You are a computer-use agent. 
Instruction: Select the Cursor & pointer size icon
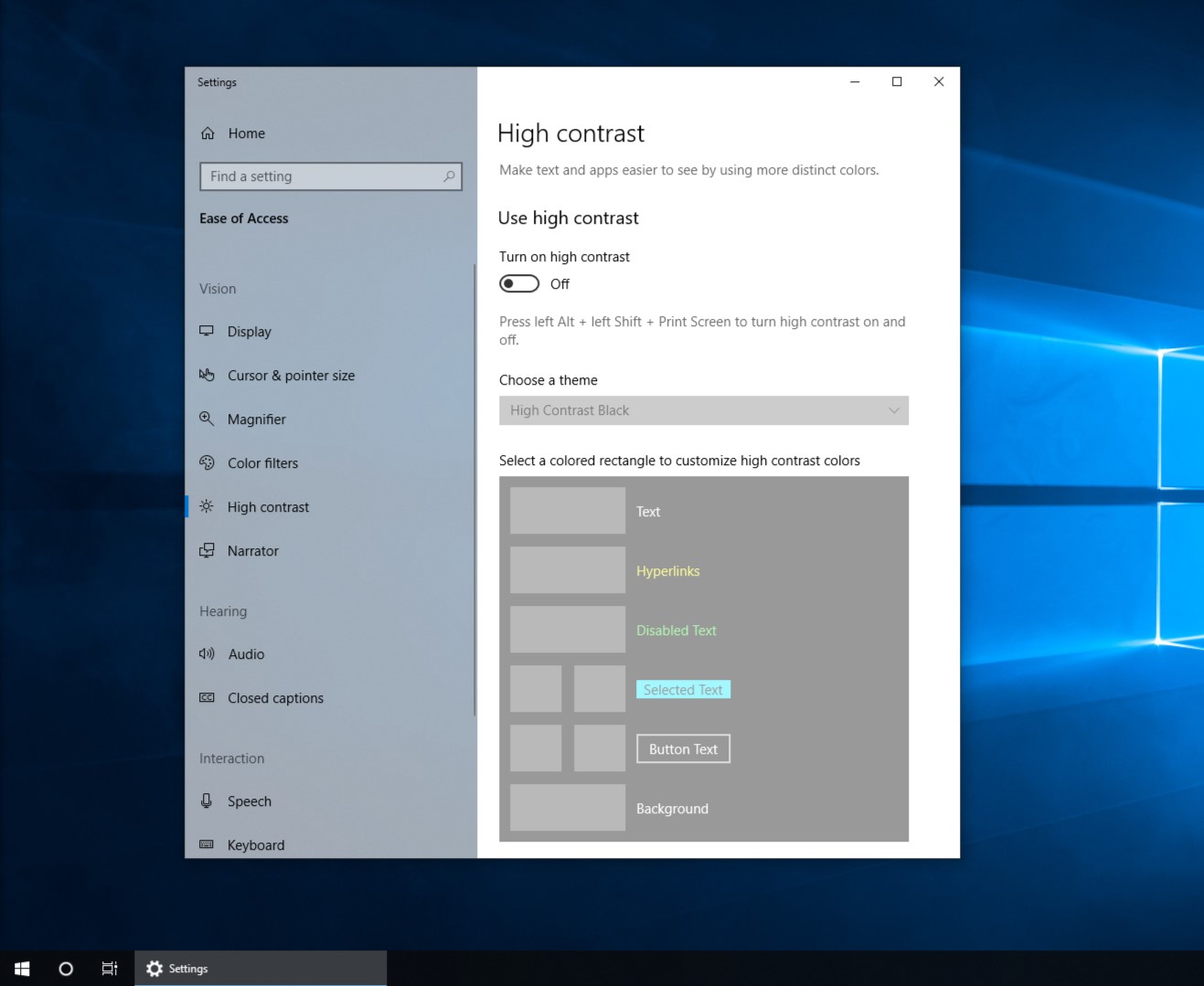207,376
